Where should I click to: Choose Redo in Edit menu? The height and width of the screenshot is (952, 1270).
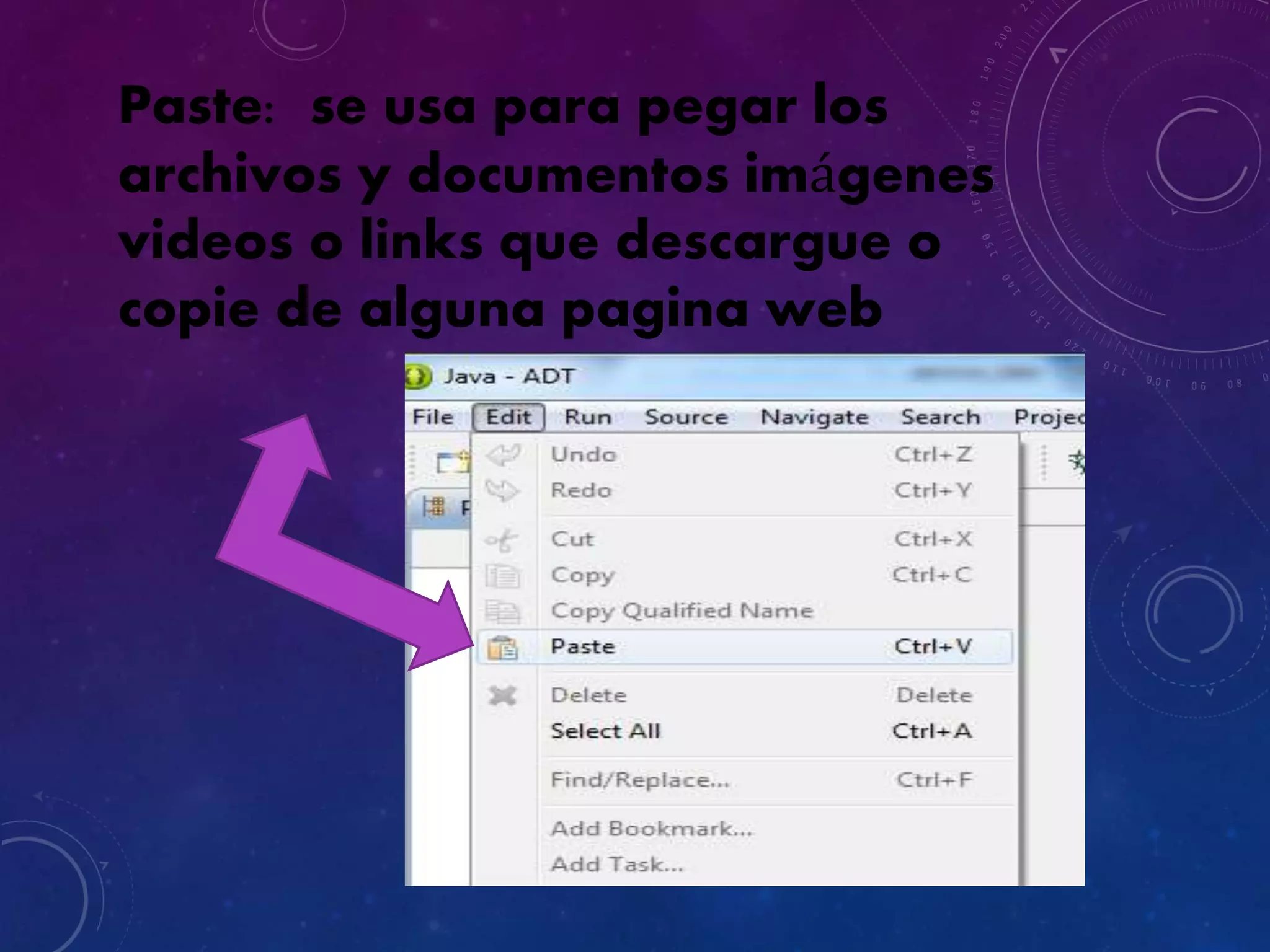click(745, 490)
